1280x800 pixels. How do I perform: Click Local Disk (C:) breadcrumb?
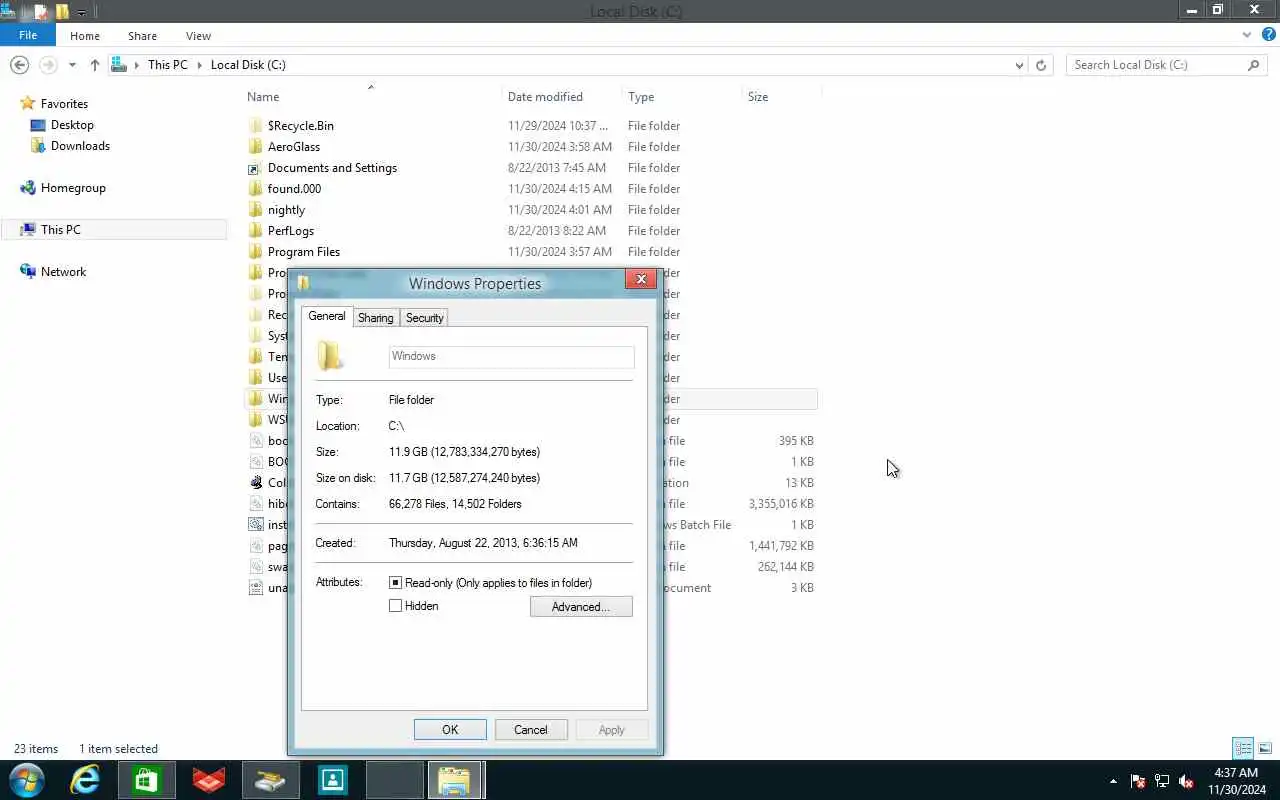[x=248, y=65]
